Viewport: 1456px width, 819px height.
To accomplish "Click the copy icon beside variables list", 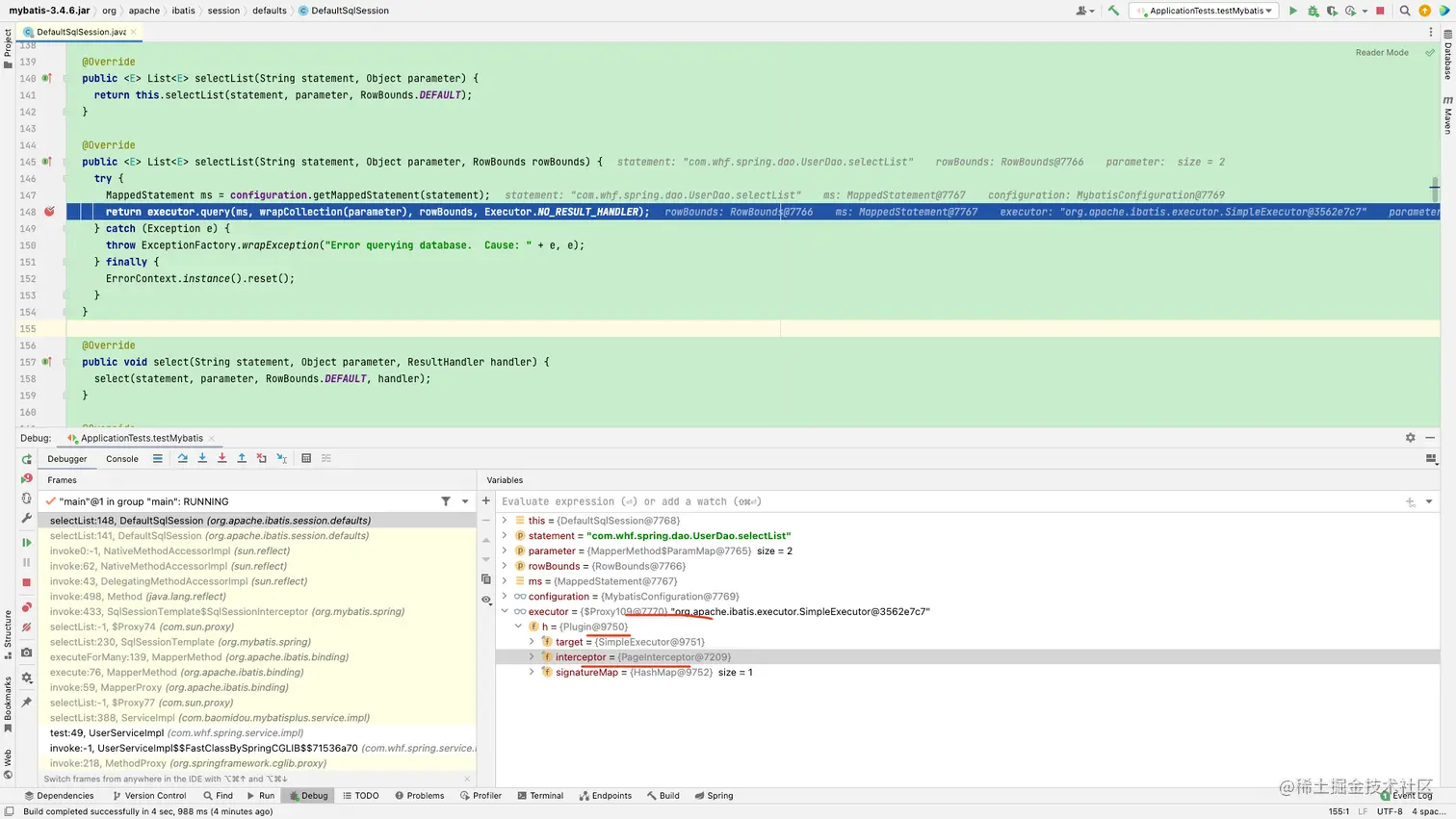I will pos(486,579).
